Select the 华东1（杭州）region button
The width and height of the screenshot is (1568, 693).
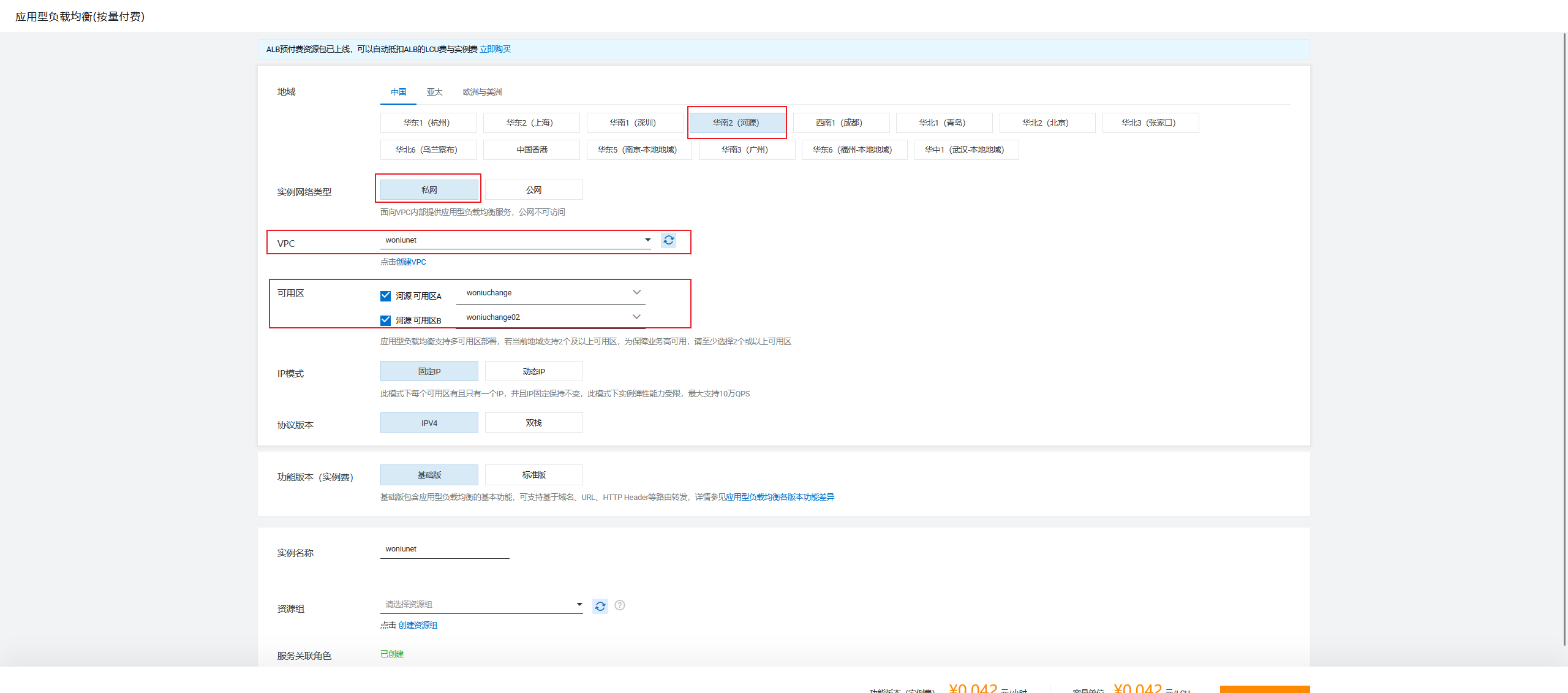(428, 123)
